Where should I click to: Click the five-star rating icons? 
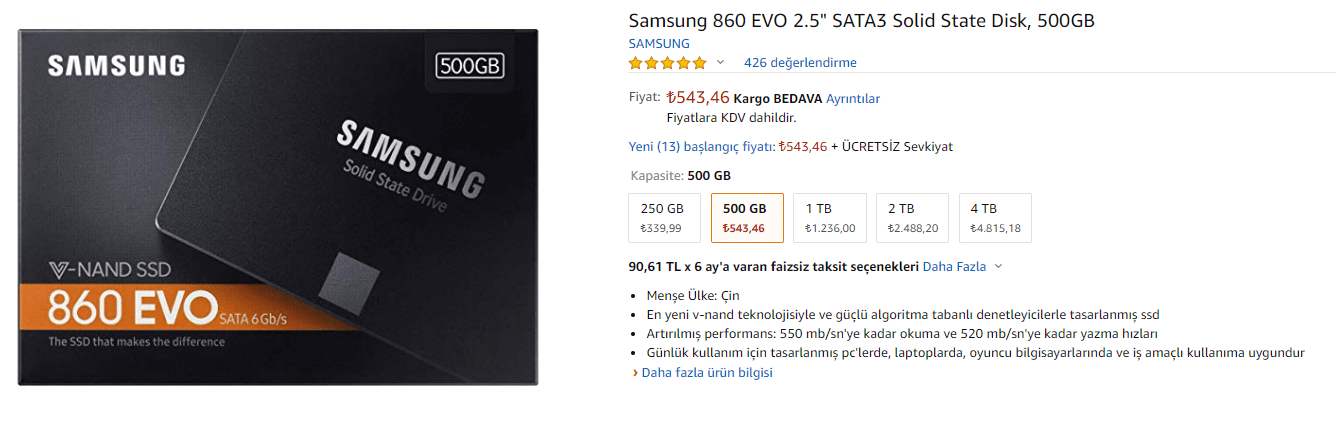(667, 63)
